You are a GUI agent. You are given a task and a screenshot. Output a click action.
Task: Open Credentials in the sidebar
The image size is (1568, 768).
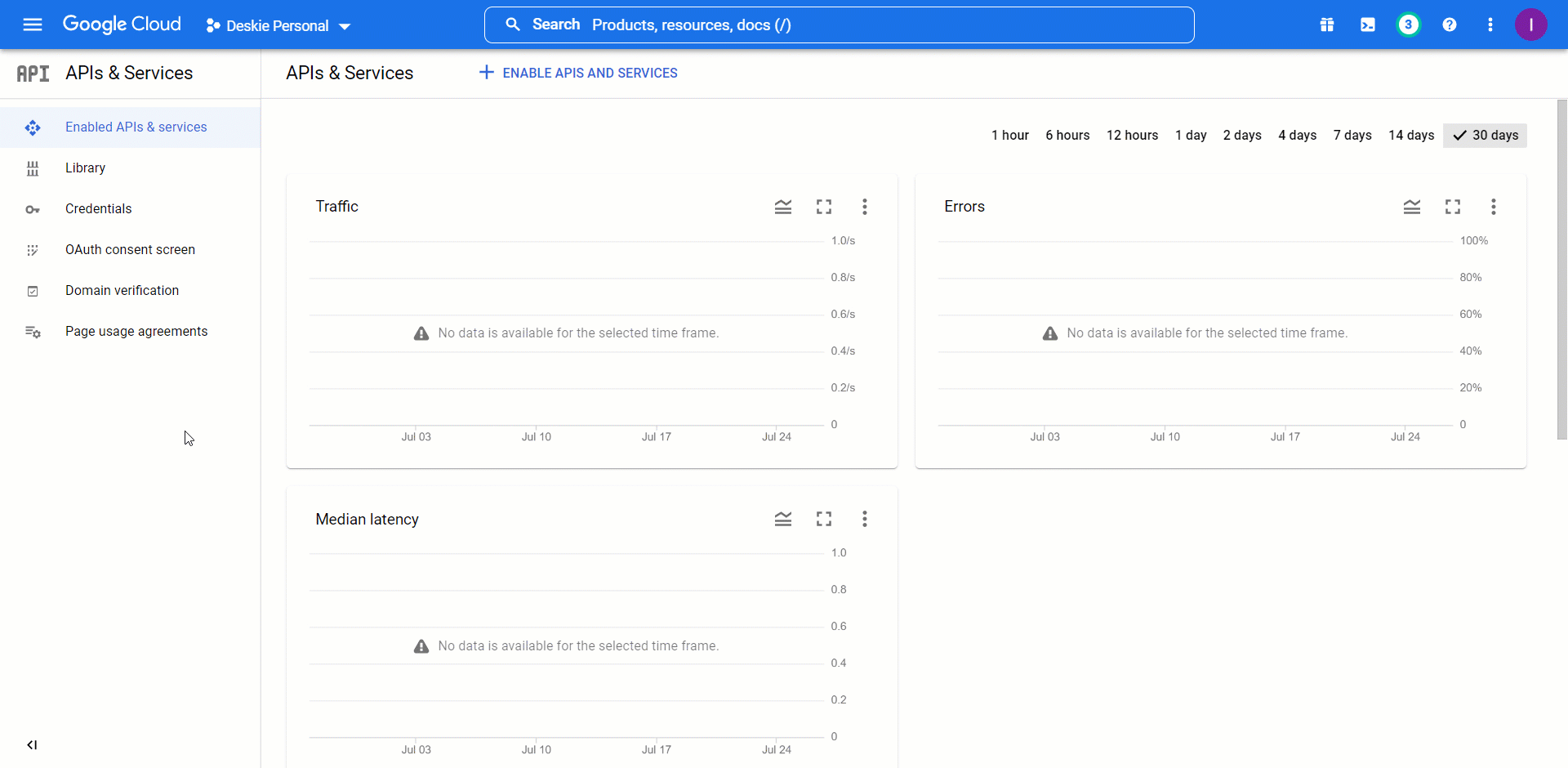coord(131,209)
